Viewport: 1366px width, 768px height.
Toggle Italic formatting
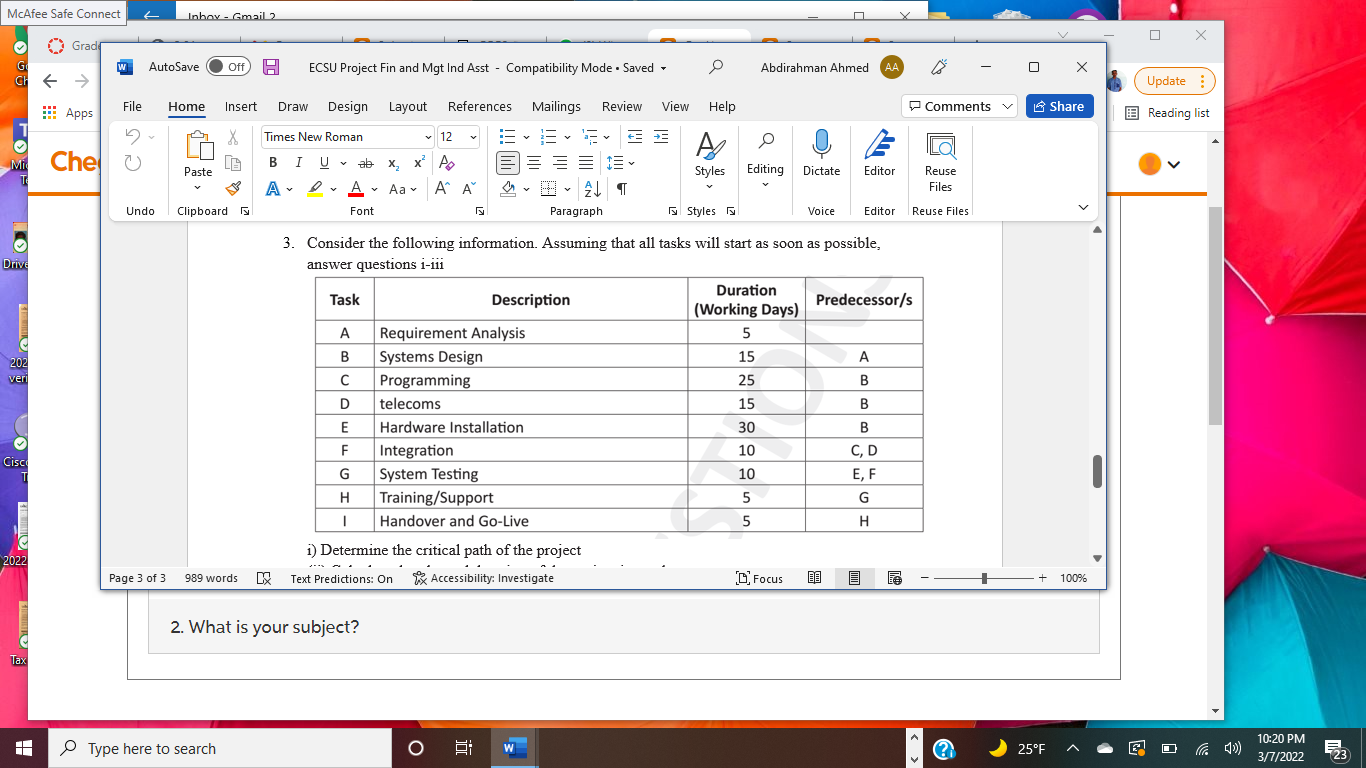click(x=299, y=163)
